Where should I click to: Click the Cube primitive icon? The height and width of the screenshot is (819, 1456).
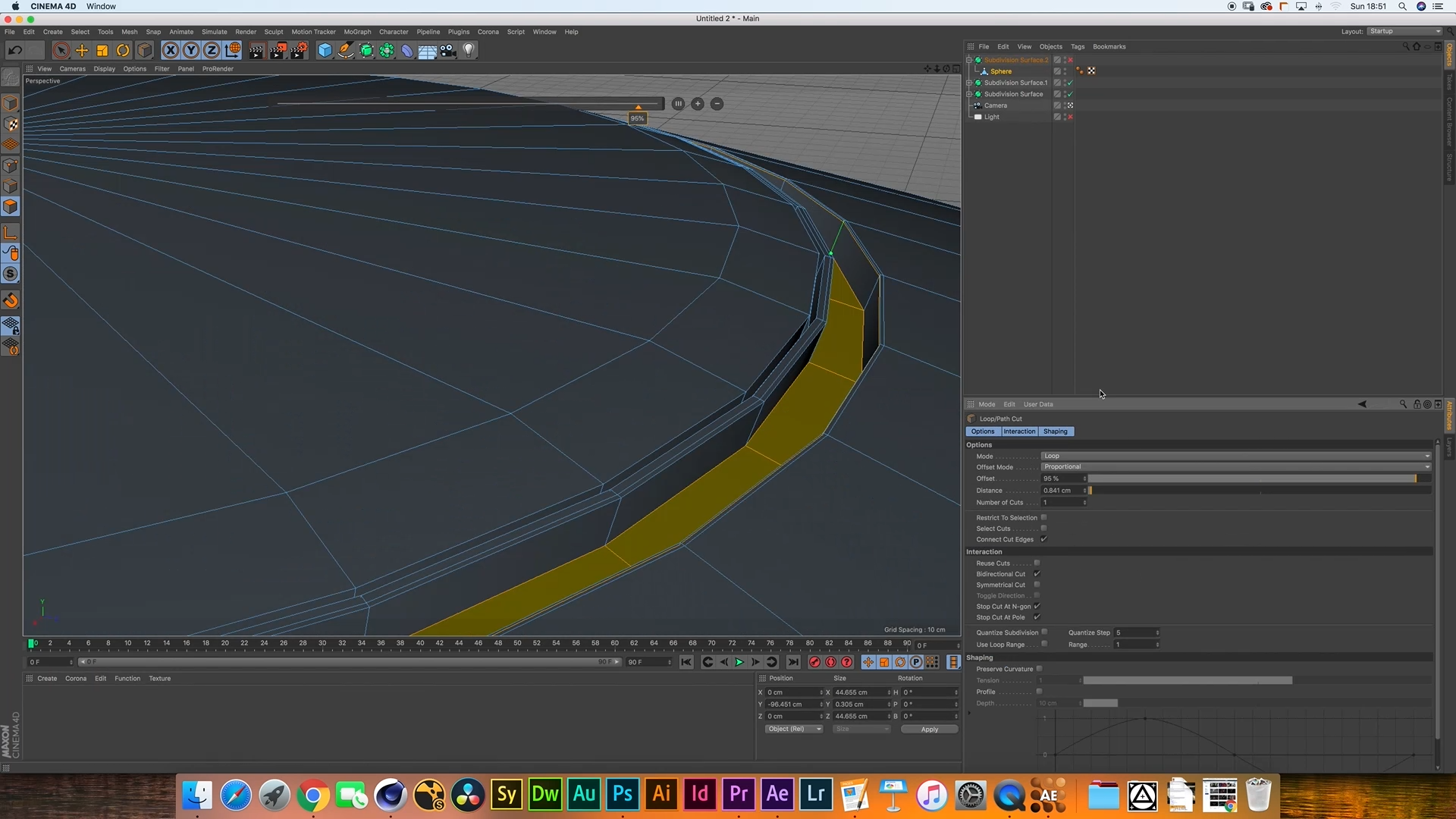click(325, 51)
